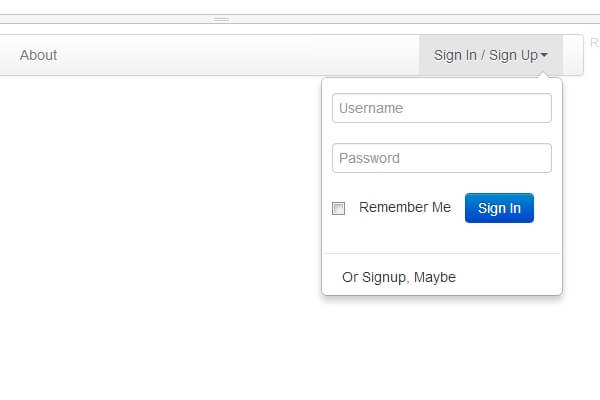Submit login with the Sign In button
Image resolution: width=600 pixels, height=400 pixels.
tap(499, 208)
